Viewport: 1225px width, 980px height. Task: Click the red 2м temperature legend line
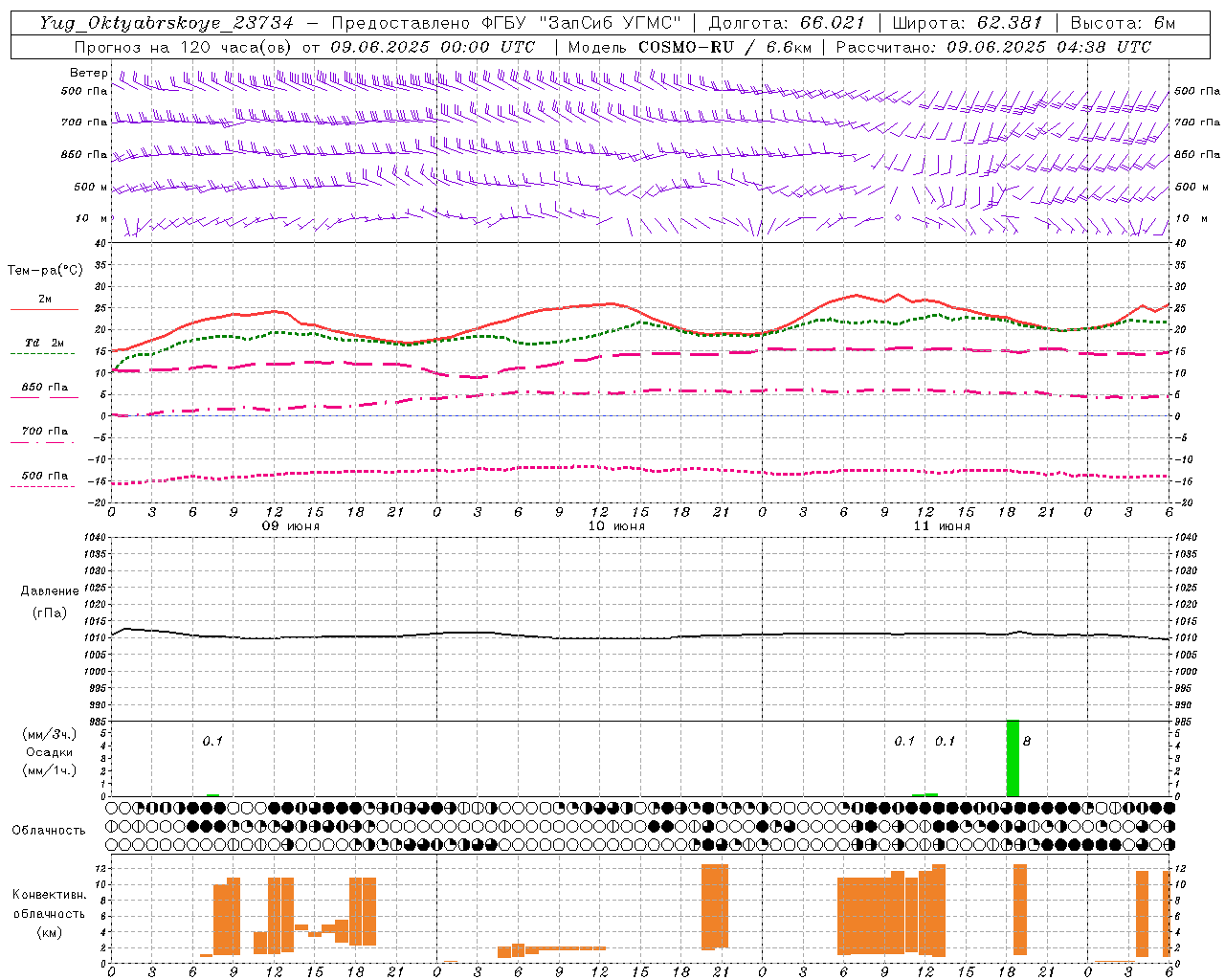coord(44,309)
